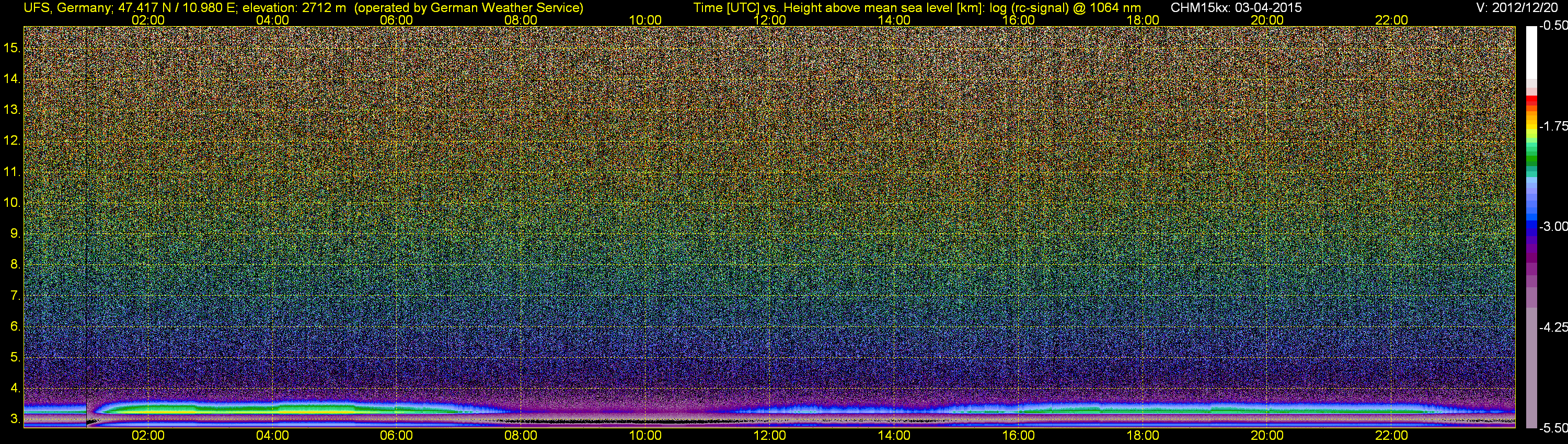This screenshot has height=444, width=1568.
Task: Click the 15 km height axis label
Action: point(11,48)
